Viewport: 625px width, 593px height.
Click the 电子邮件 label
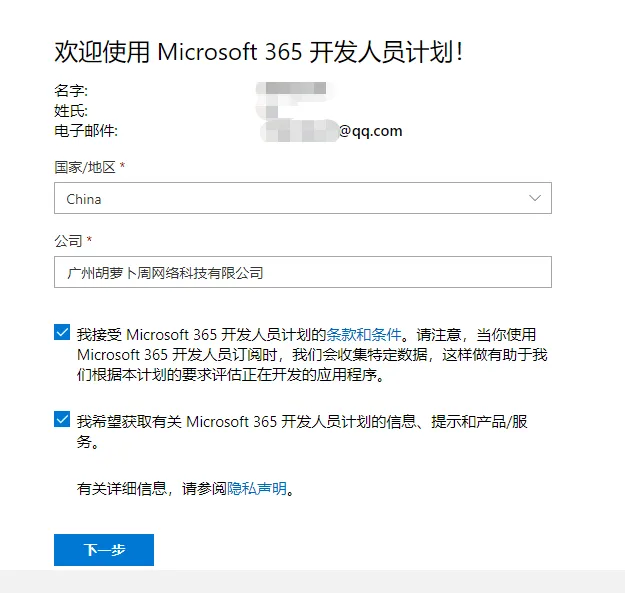(x=86, y=130)
